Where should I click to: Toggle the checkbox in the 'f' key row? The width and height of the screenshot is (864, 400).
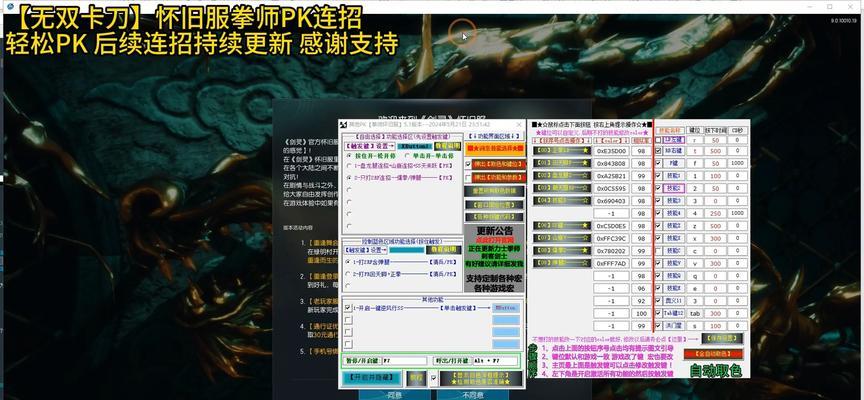pyautogui.click(x=658, y=163)
